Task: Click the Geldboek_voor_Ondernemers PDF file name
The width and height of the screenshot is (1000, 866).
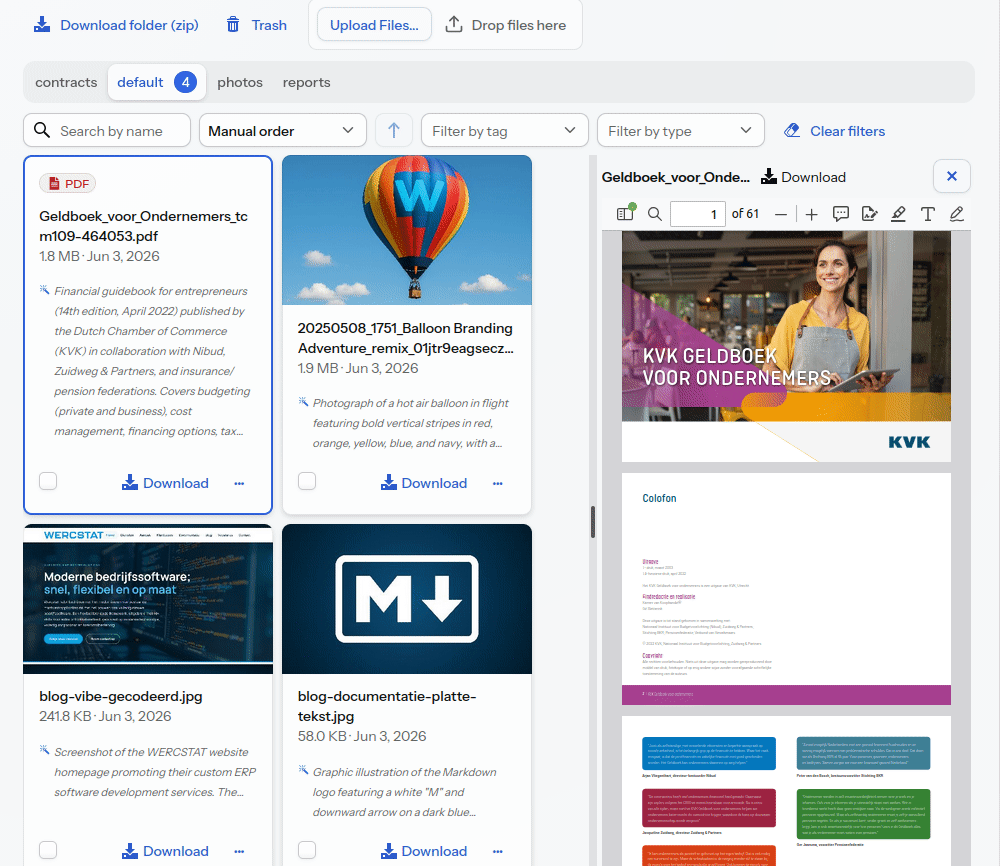Action: pyautogui.click(x=143, y=226)
